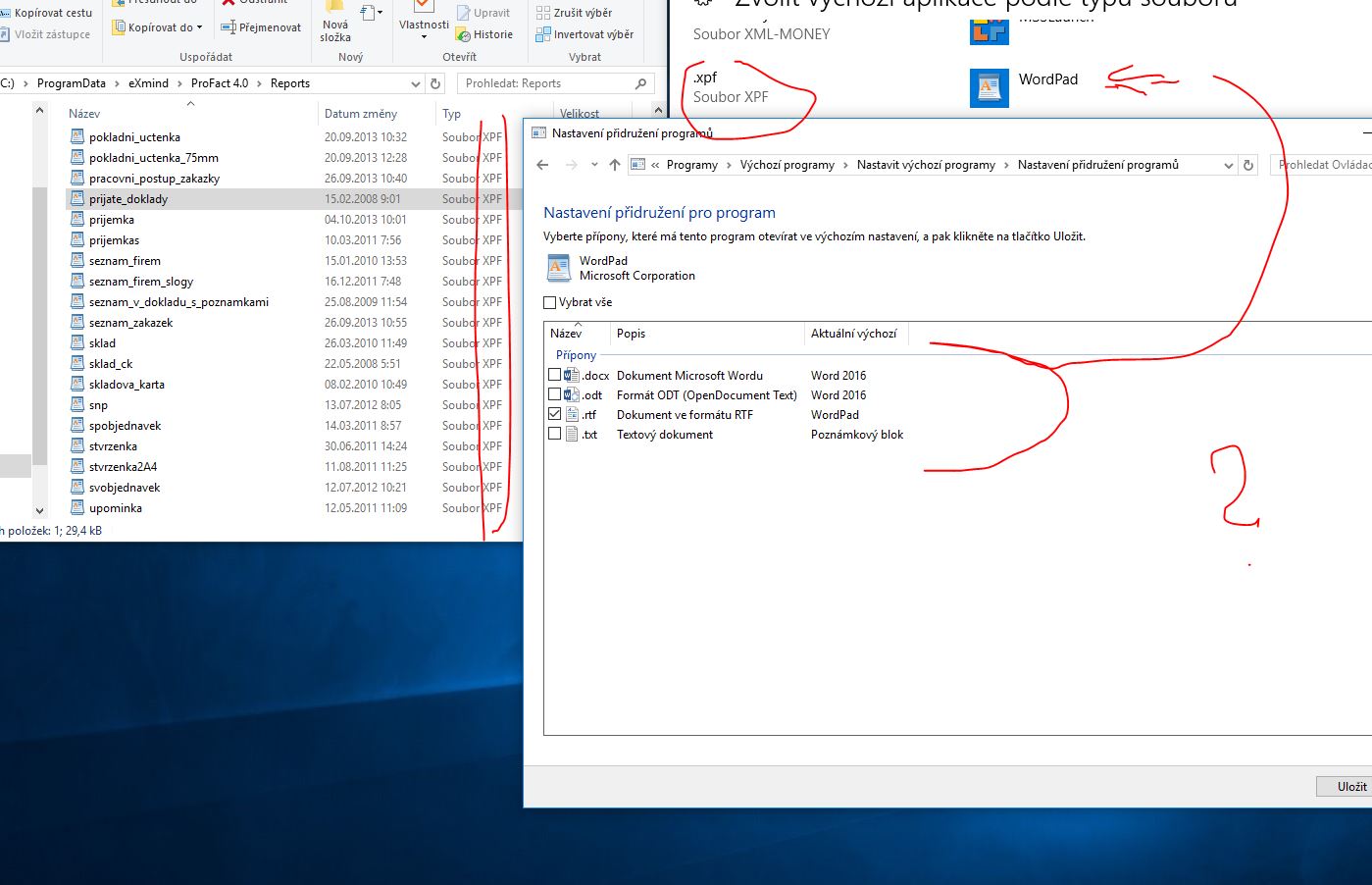The width and height of the screenshot is (1372, 885).
Task: Click Přejmenovat in the ribbon
Action: click(x=261, y=27)
